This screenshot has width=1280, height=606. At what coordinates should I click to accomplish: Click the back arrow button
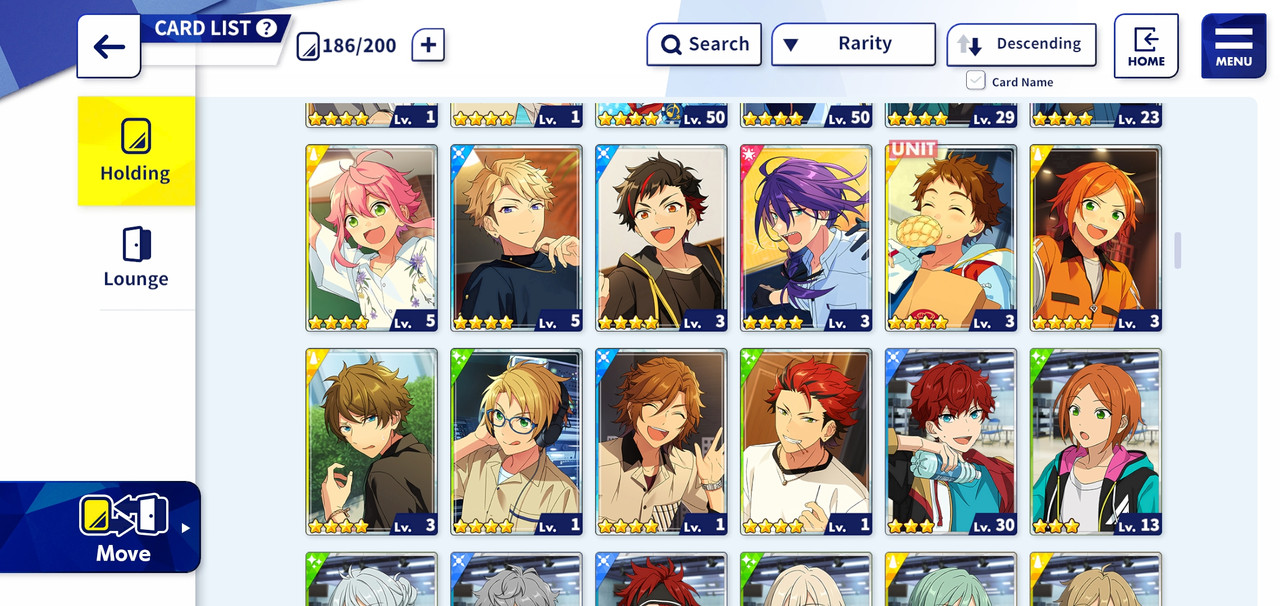(x=109, y=46)
